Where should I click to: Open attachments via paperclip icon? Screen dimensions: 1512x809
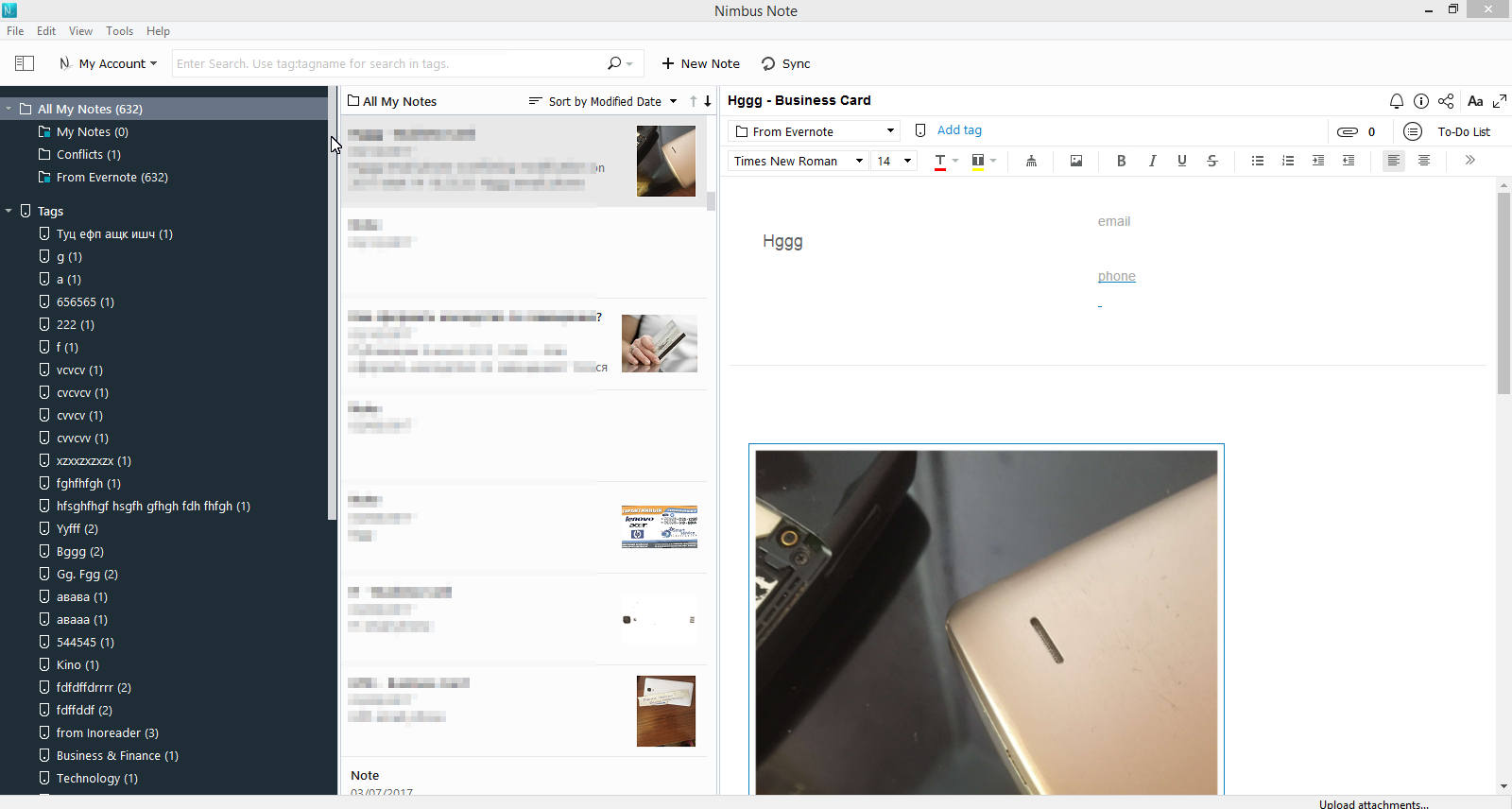pos(1348,131)
